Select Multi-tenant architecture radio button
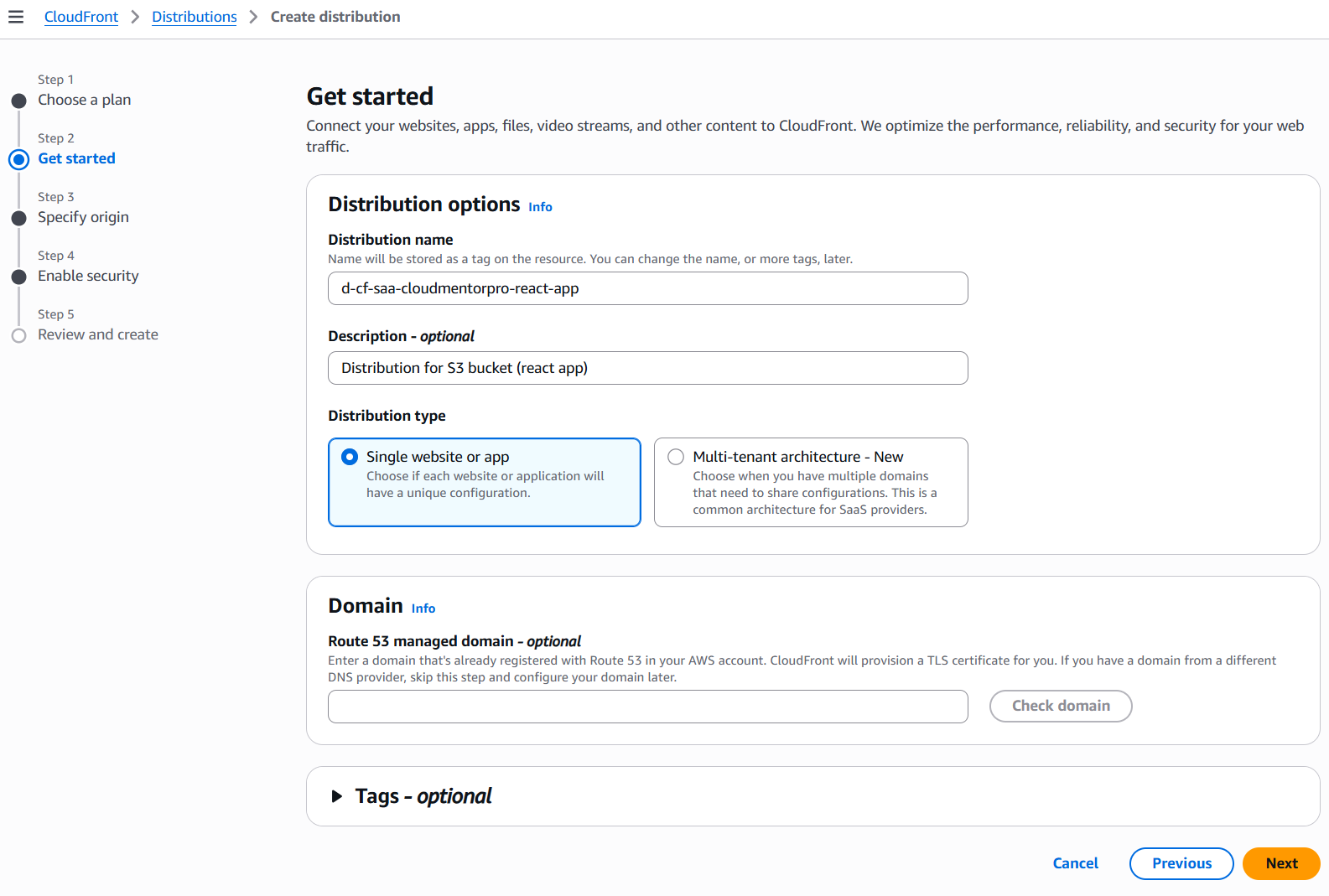 [x=676, y=457]
